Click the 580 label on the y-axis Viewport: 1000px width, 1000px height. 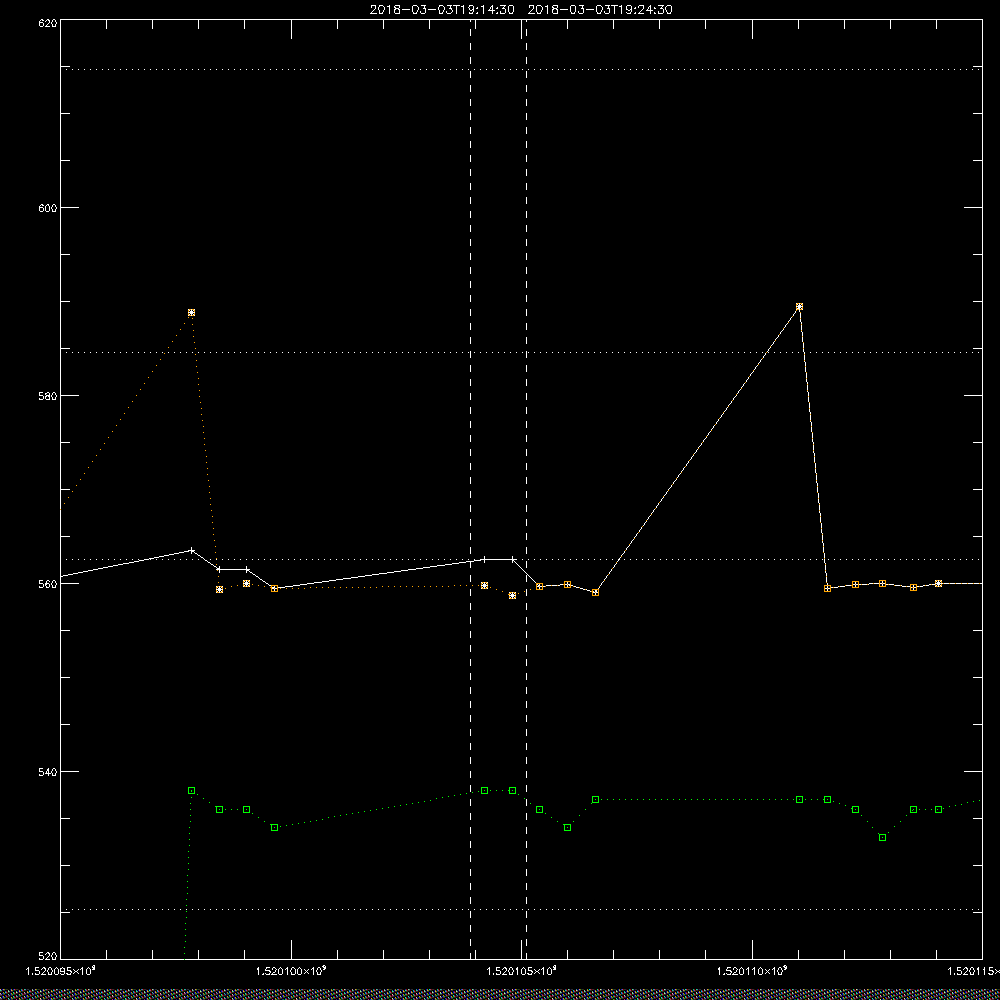tap(48, 395)
